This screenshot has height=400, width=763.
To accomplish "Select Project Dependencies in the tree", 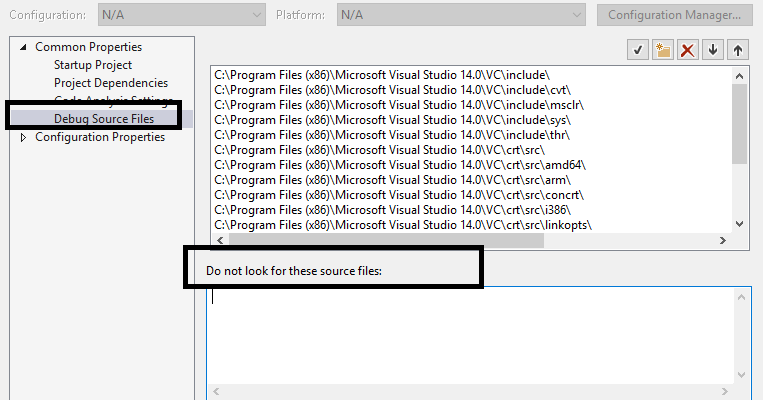I will [x=110, y=83].
